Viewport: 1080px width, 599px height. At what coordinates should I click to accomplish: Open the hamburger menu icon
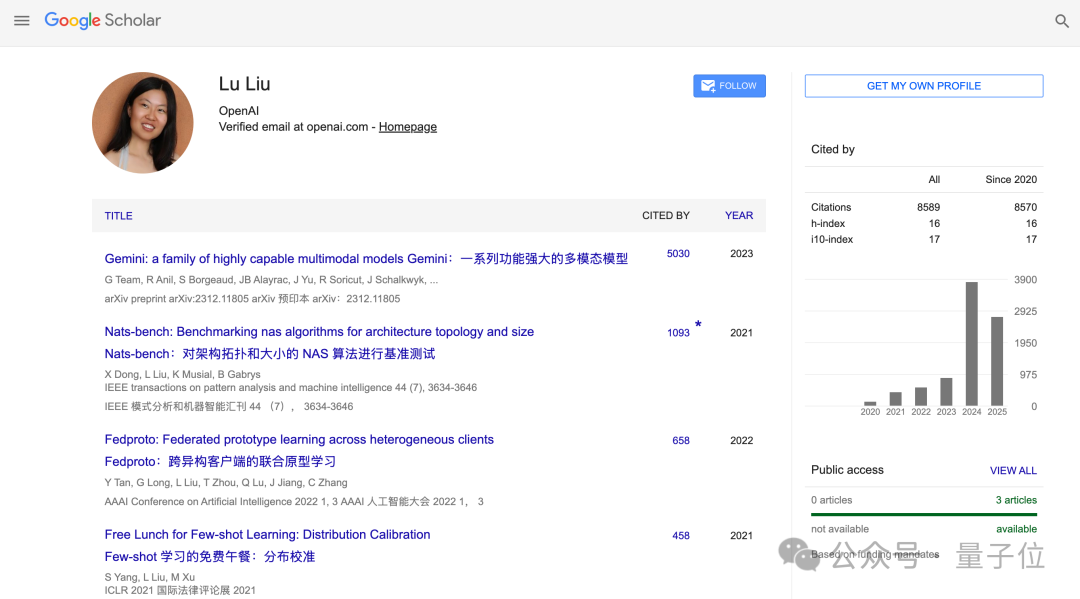point(21,21)
